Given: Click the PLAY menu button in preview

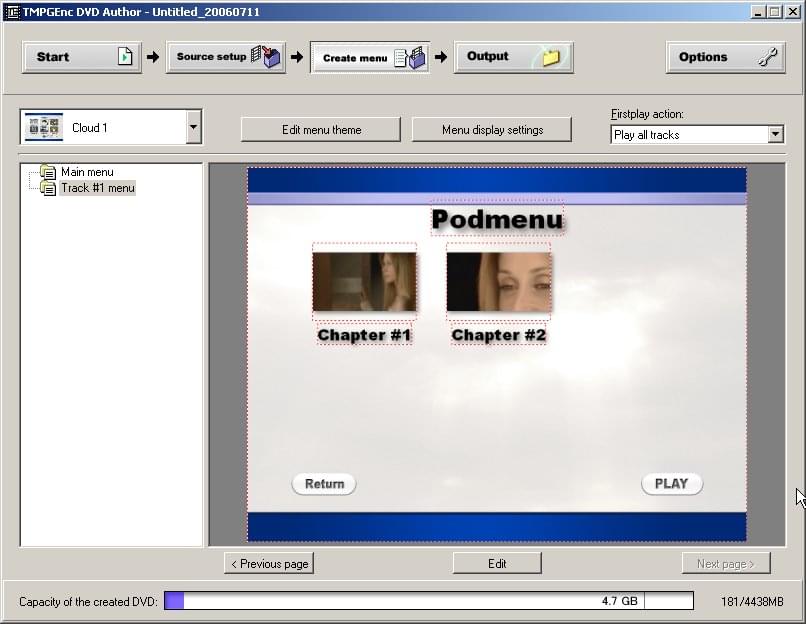Looking at the screenshot, I should coord(671,484).
